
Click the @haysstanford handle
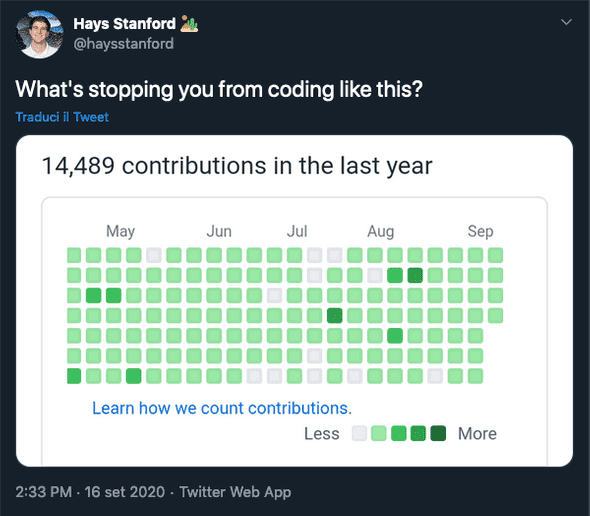[x=123, y=44]
